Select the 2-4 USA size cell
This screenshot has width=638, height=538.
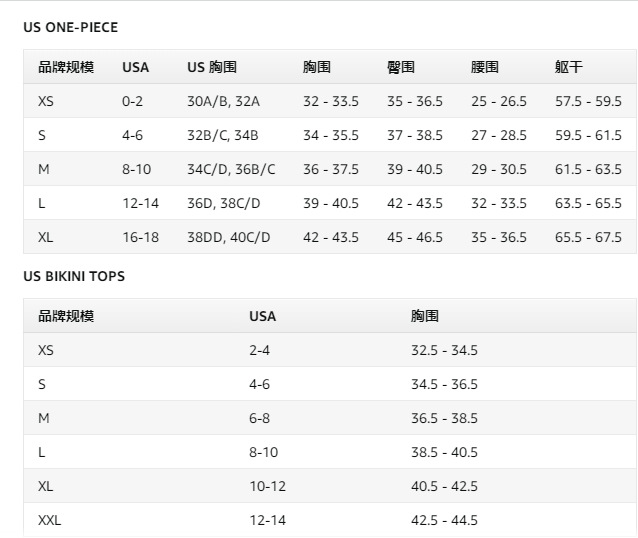[259, 350]
